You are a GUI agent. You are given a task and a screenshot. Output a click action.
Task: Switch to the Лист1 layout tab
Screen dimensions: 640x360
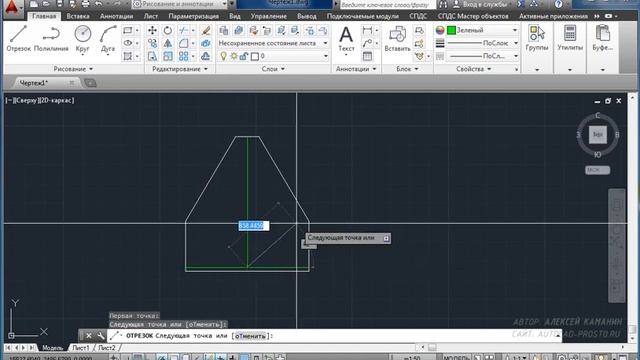tap(81, 348)
